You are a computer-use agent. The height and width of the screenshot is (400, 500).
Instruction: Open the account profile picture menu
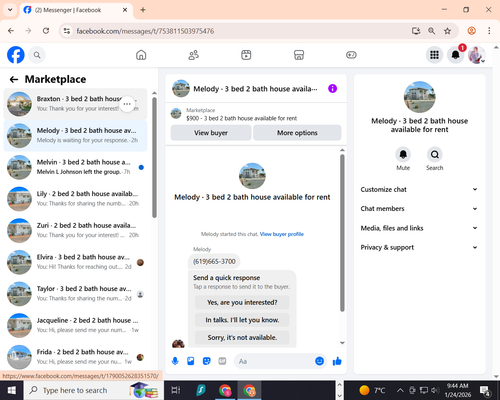(477, 55)
